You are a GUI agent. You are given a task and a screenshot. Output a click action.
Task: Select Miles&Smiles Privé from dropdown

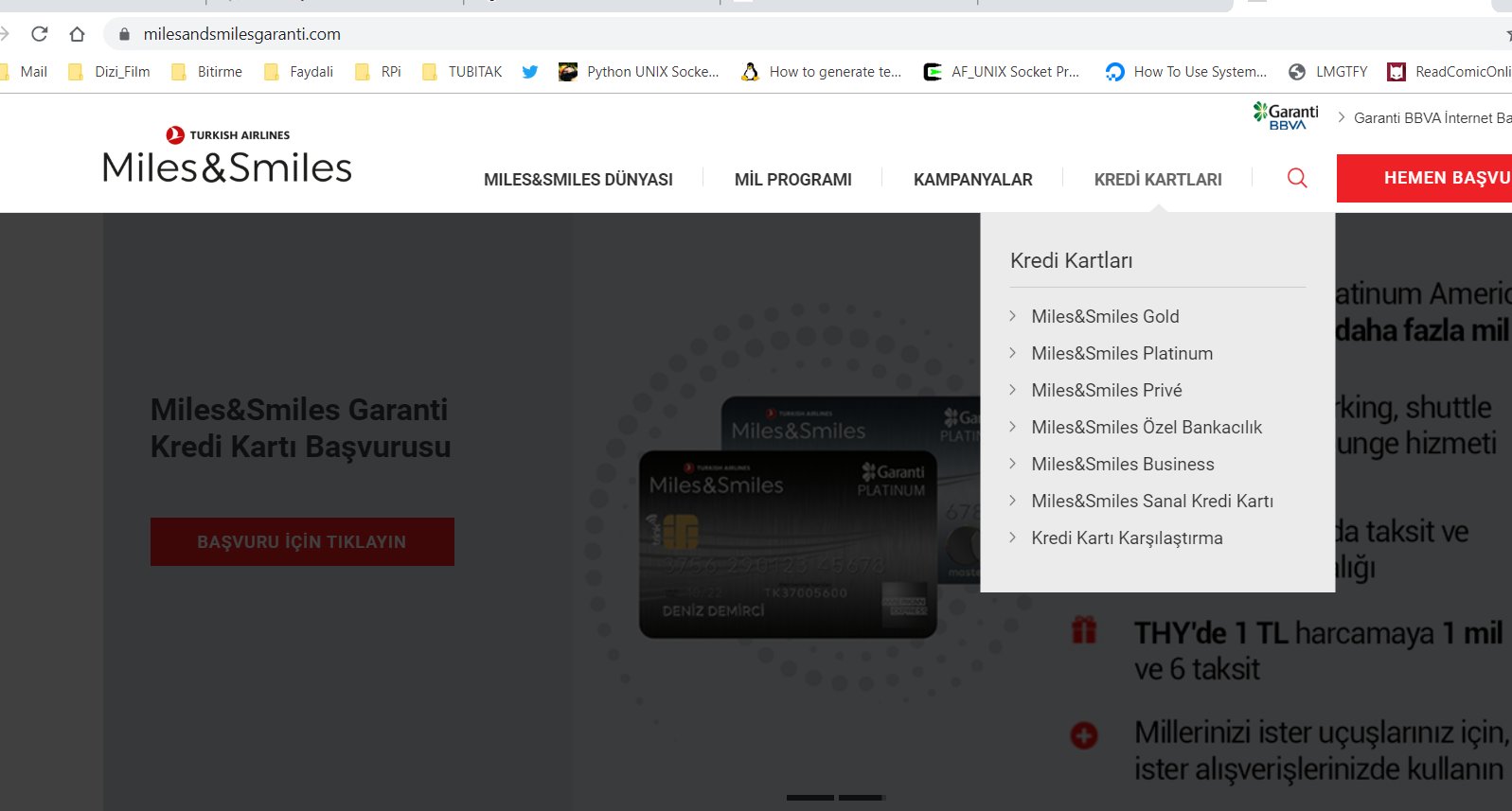(x=1107, y=390)
